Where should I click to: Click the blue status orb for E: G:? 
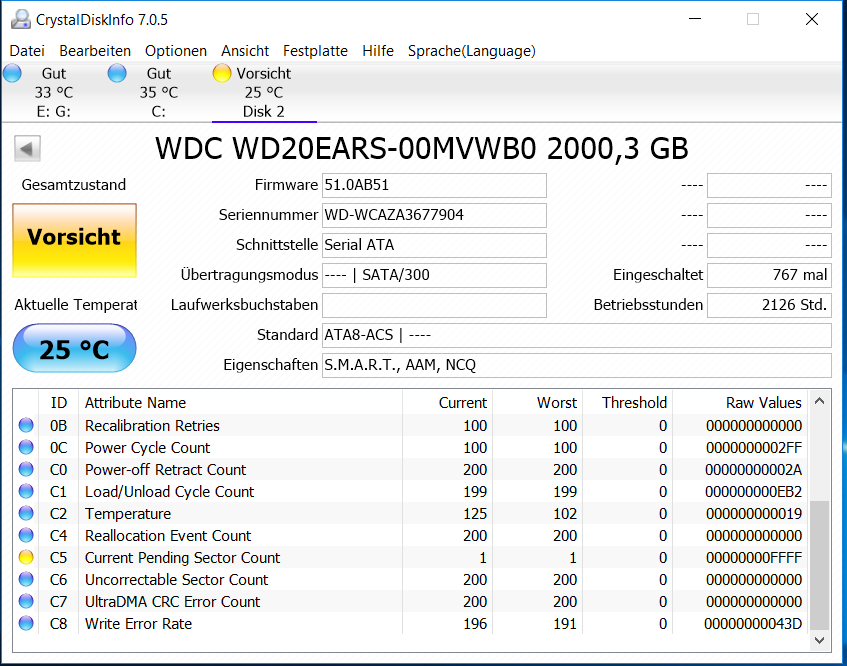tap(12, 73)
